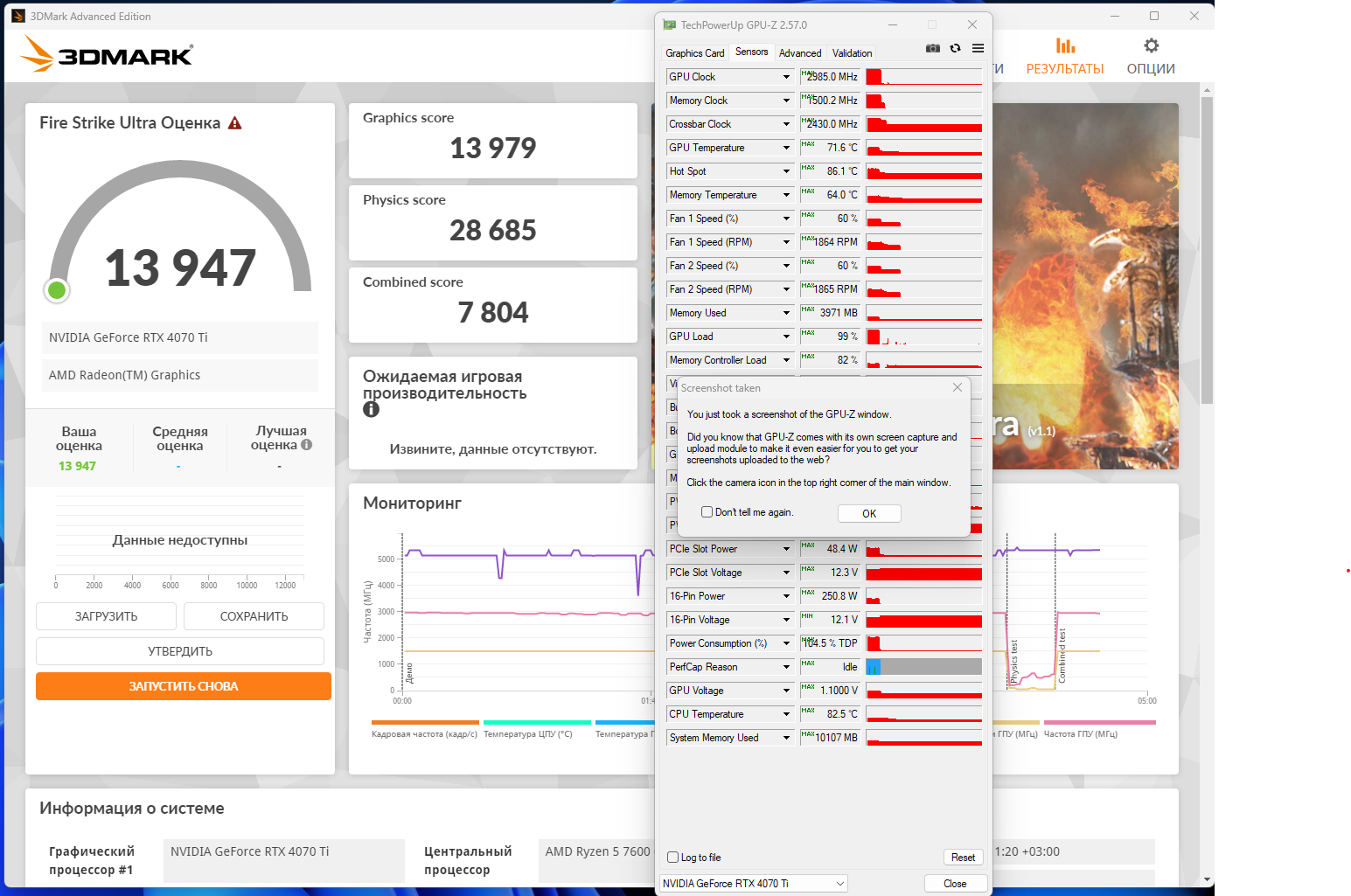Click the info icon beside Лучшая оценка

coord(306,445)
